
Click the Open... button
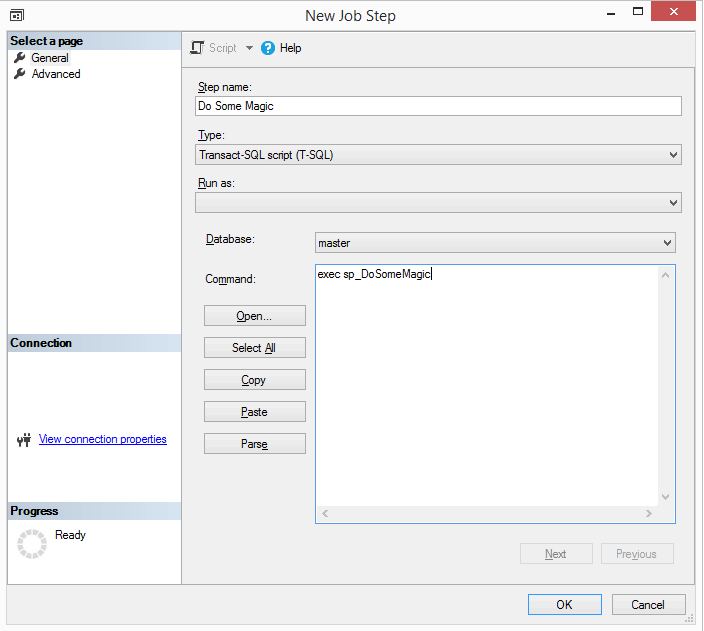click(x=255, y=316)
